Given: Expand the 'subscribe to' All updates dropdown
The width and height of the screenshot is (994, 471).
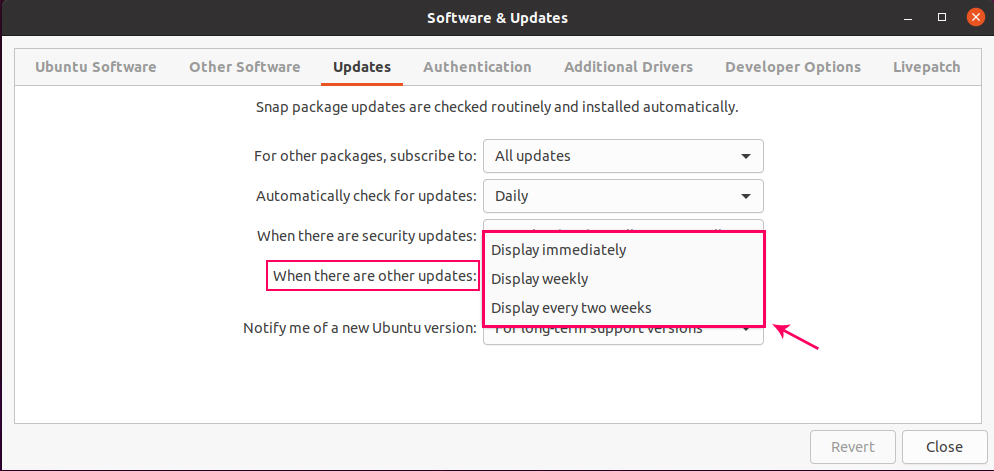Looking at the screenshot, I should [623, 156].
